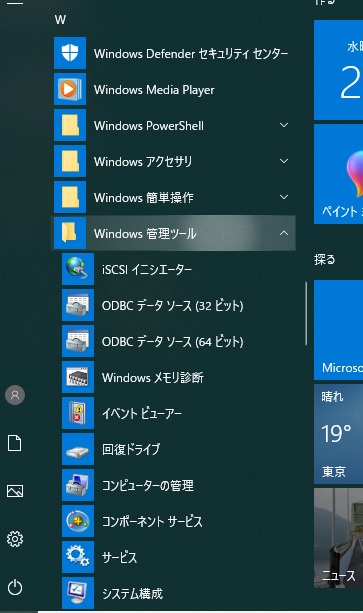Click the Windows アクセサリ folder icon
This screenshot has width=363, height=613.
[x=70, y=161]
